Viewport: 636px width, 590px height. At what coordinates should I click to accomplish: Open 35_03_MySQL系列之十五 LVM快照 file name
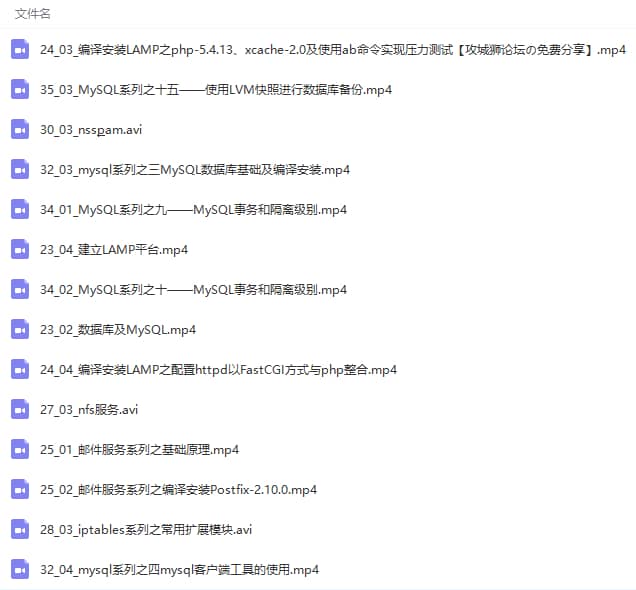coord(216,90)
